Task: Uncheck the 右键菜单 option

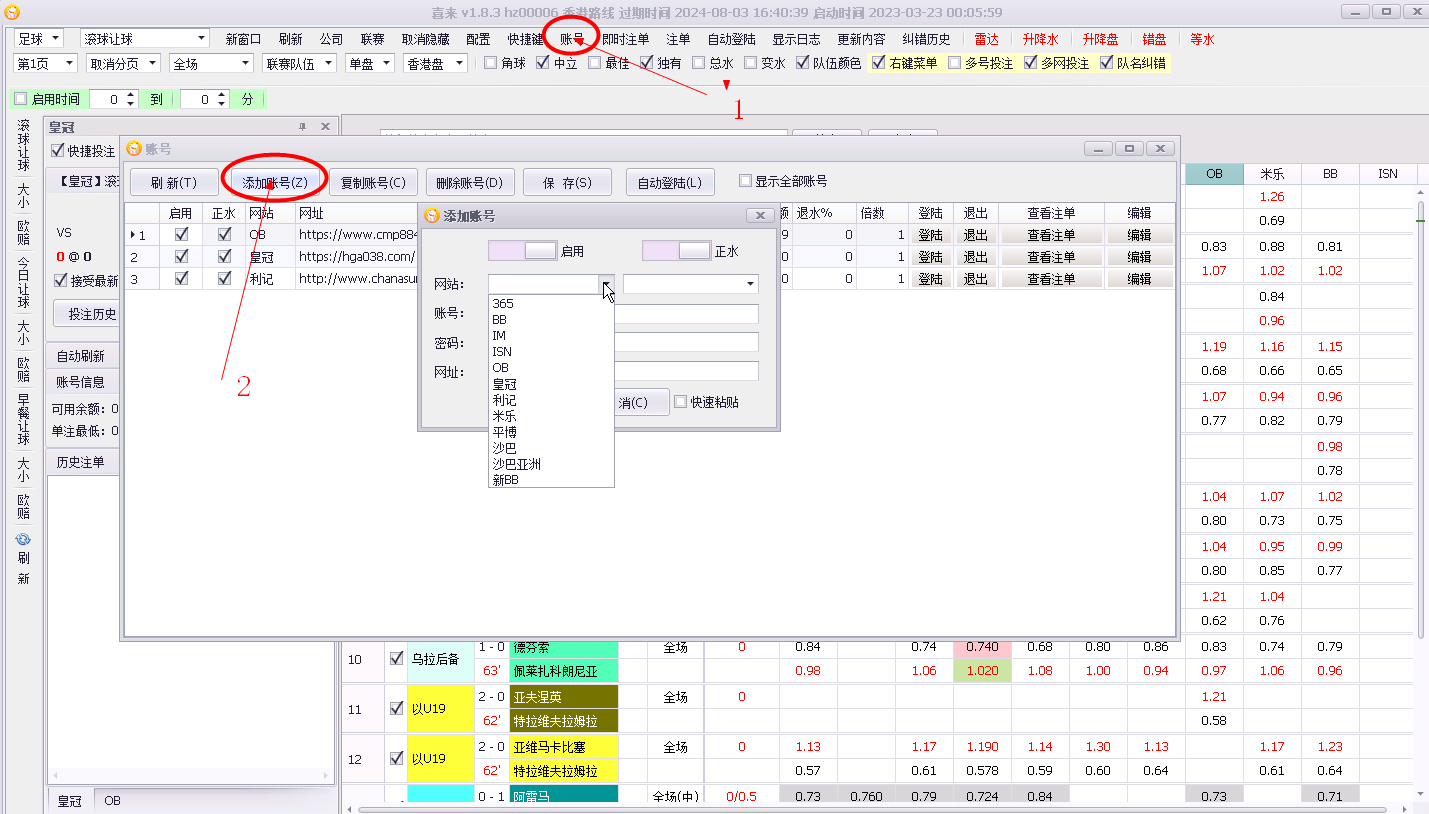Action: [x=879, y=63]
